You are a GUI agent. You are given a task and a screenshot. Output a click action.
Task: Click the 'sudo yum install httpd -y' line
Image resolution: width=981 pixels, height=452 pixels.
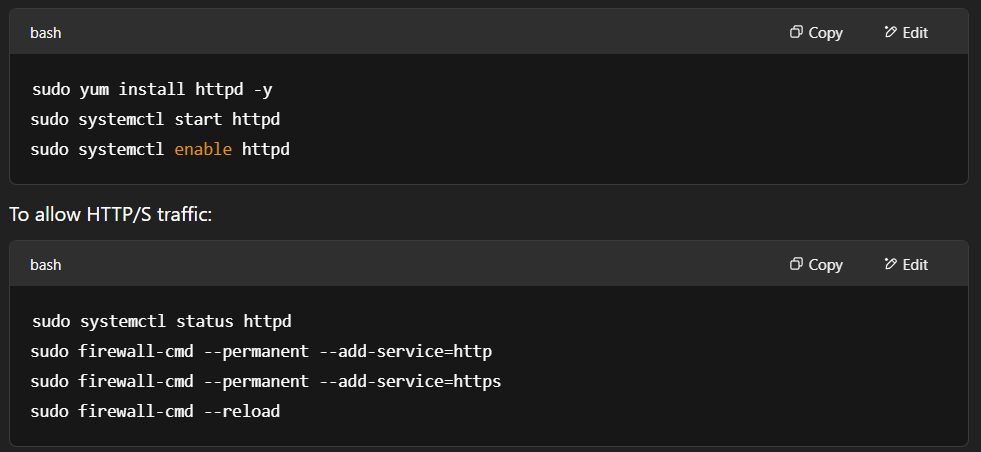pyautogui.click(x=152, y=90)
